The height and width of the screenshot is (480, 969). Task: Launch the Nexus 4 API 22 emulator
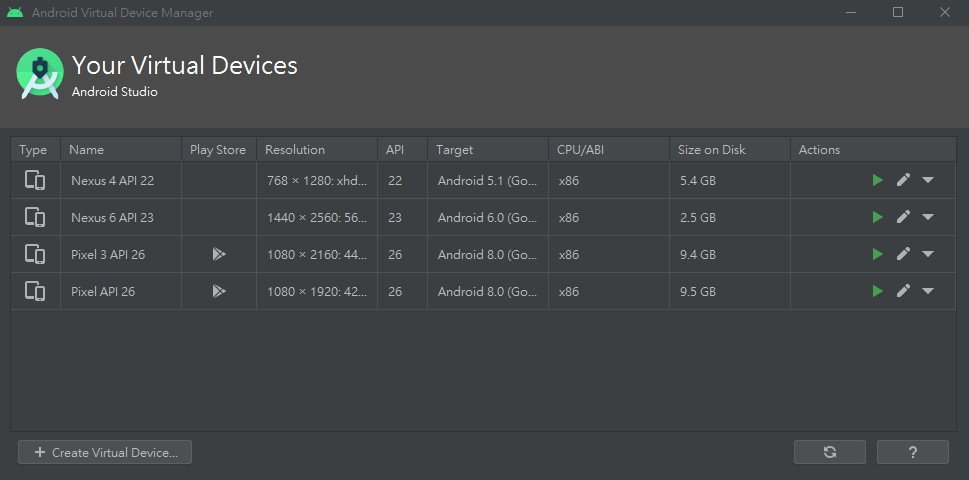pos(877,180)
